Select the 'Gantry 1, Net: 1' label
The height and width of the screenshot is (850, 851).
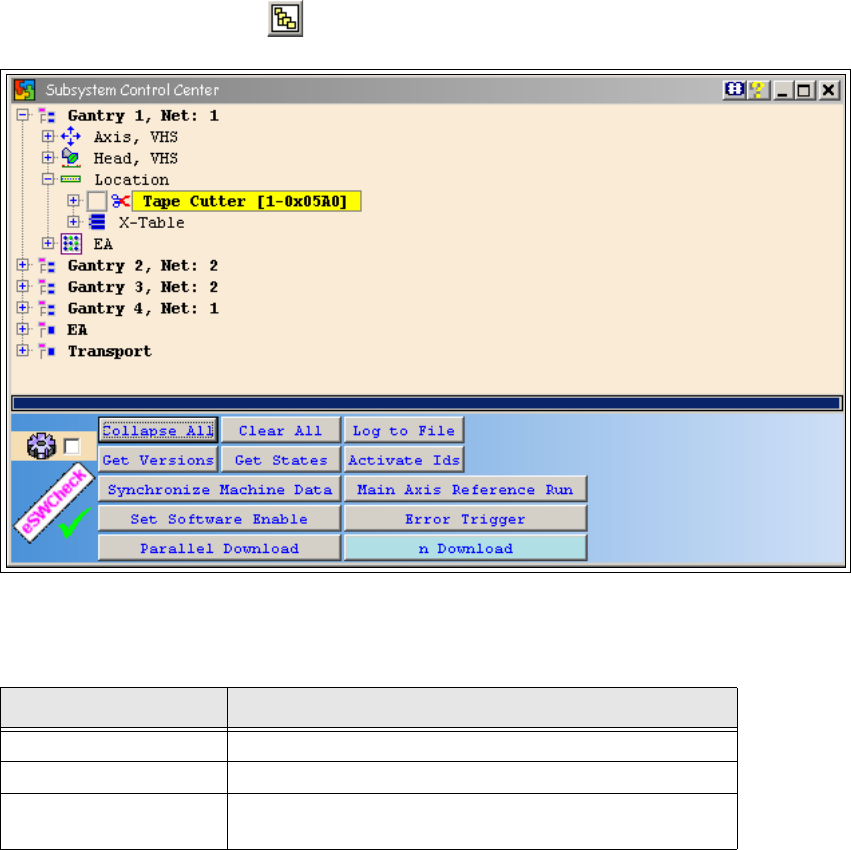[143, 116]
